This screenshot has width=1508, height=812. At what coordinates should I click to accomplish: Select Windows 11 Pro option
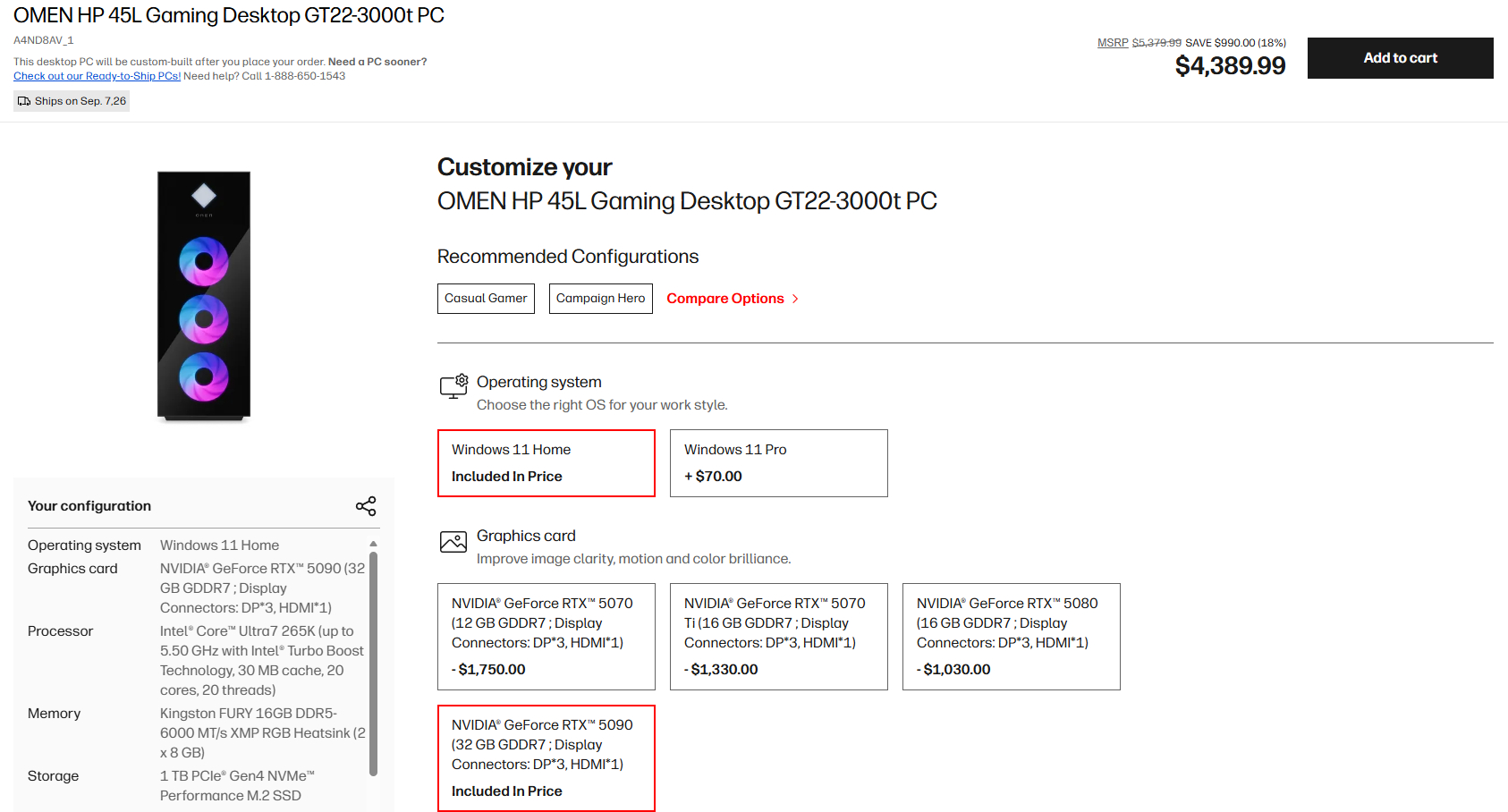pos(779,463)
